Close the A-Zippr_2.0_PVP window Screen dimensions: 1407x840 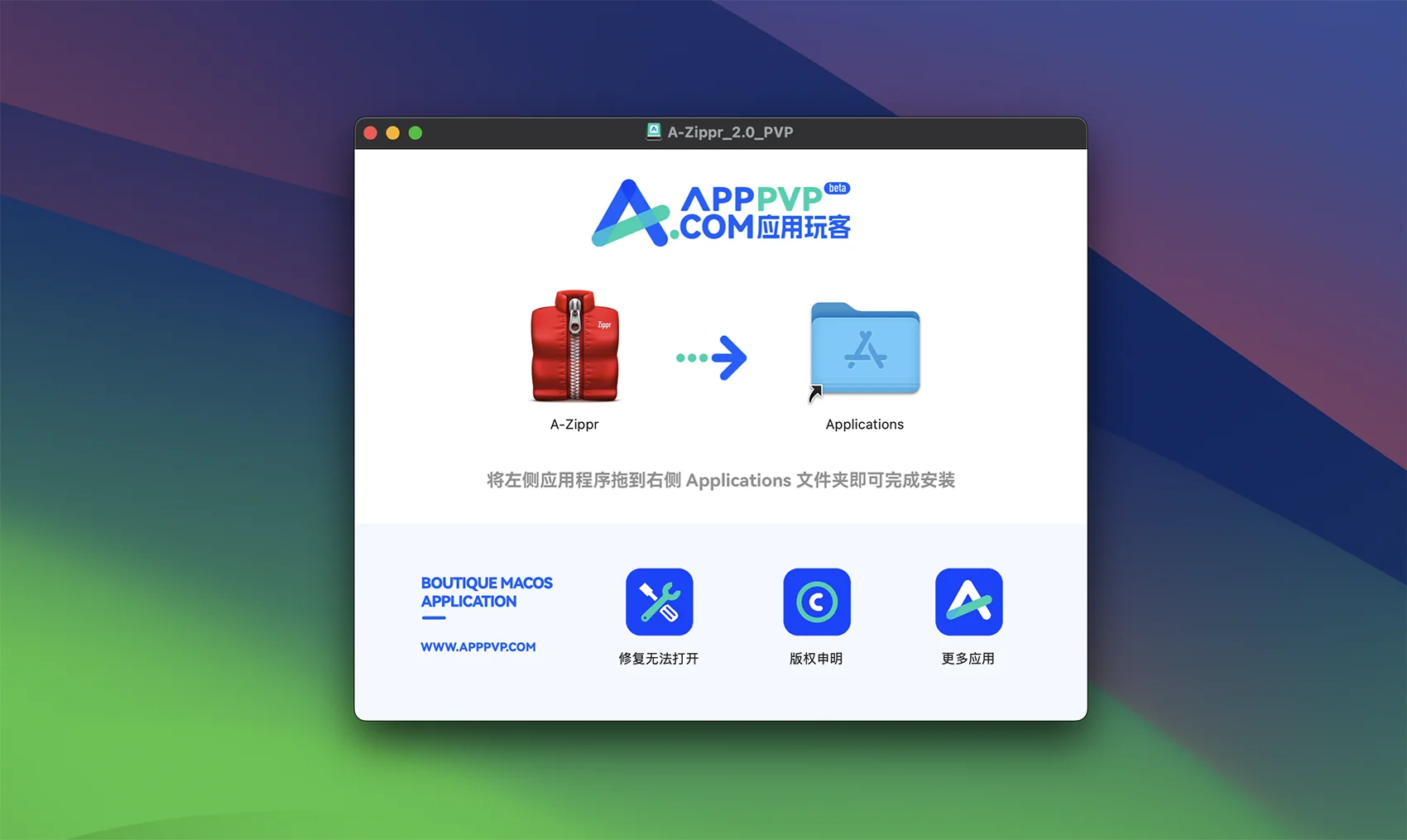(371, 132)
